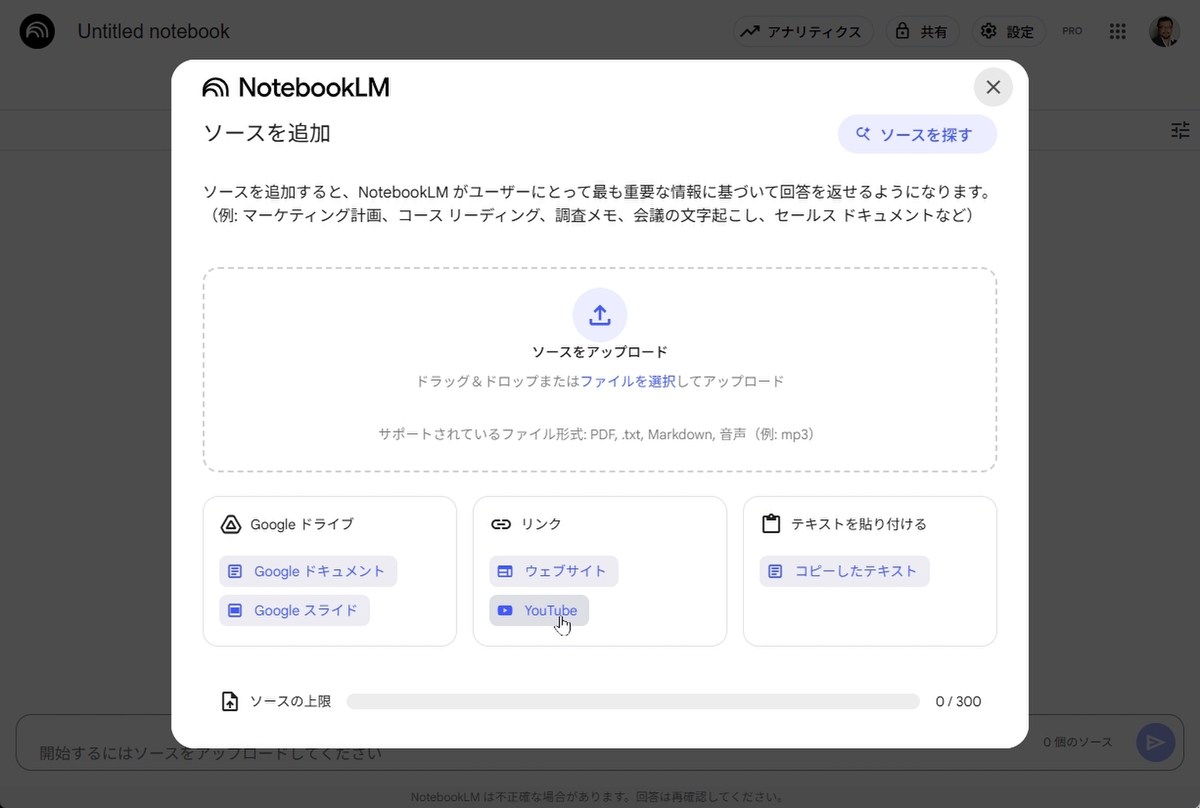Screen dimensions: 1200x808
Task: Click the ソースの上限 progress bar
Action: pyautogui.click(x=633, y=701)
